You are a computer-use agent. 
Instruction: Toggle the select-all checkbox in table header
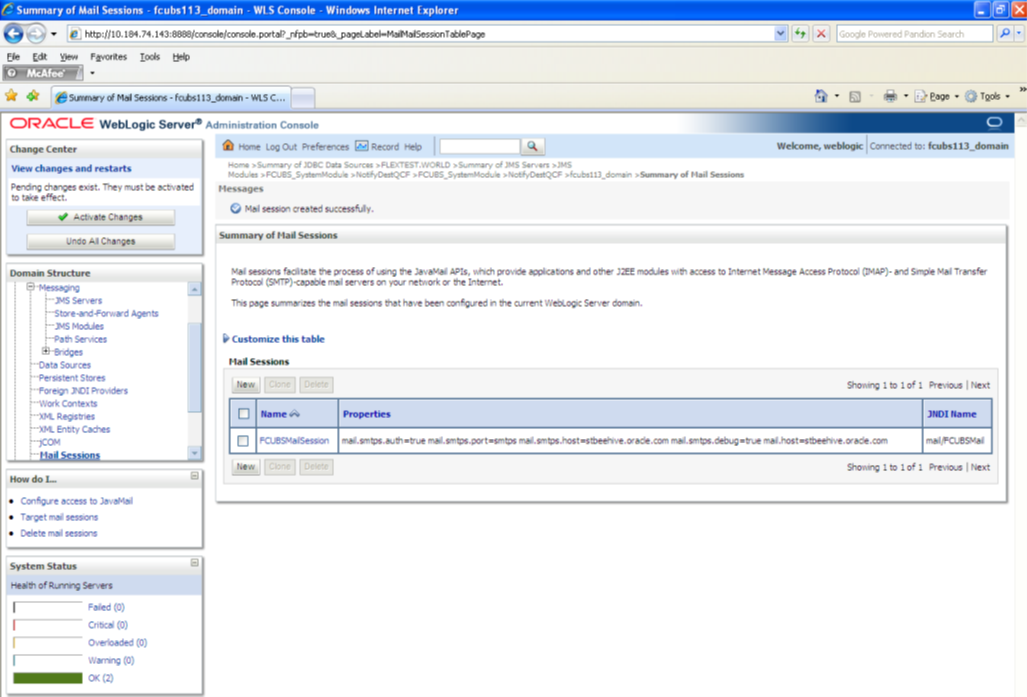(x=244, y=414)
